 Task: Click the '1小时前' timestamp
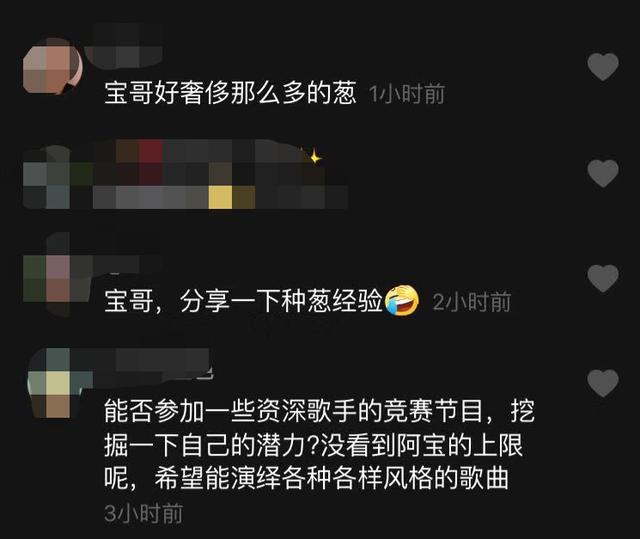pos(407,94)
